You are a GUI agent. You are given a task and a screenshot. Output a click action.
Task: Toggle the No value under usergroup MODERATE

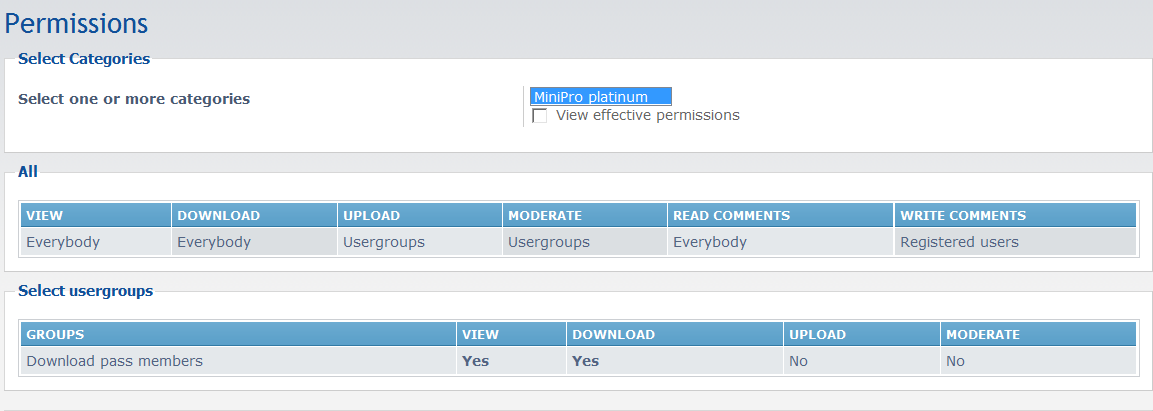955,361
